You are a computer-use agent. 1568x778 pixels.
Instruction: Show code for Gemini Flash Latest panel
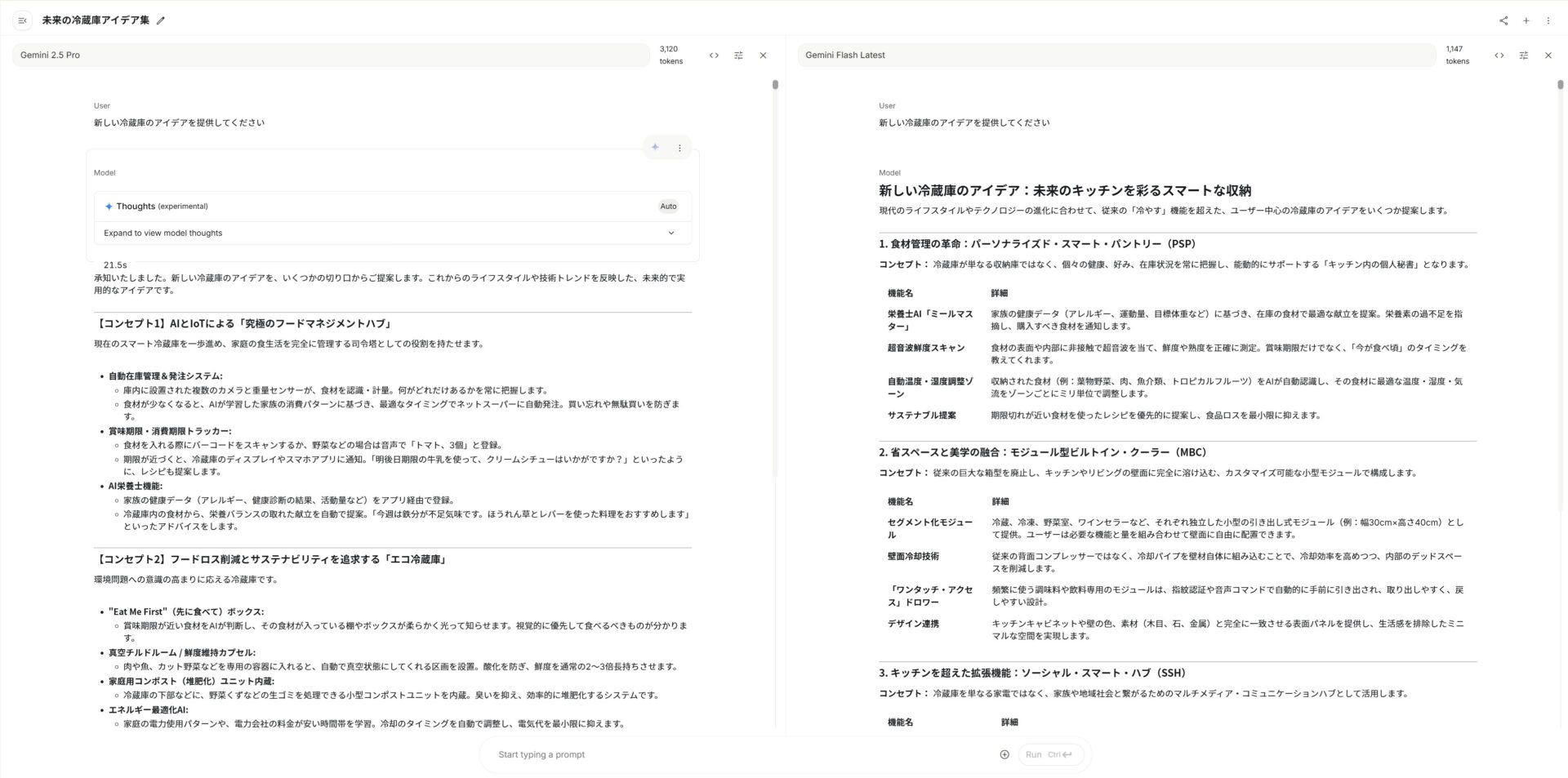[1499, 56]
